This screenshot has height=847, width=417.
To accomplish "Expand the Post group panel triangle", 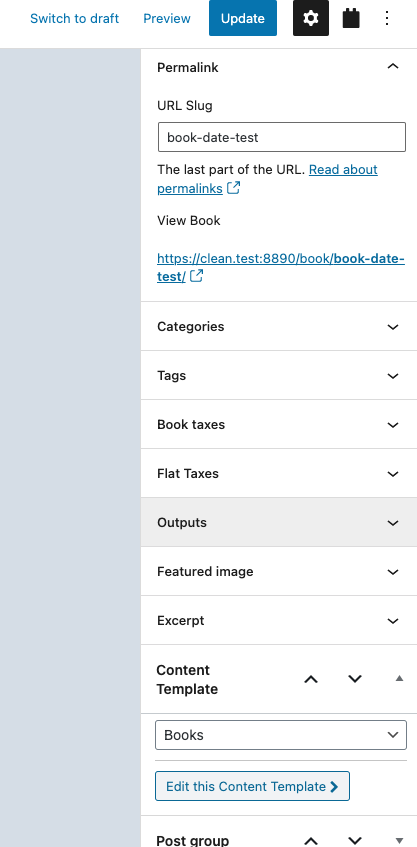I will coord(399,840).
